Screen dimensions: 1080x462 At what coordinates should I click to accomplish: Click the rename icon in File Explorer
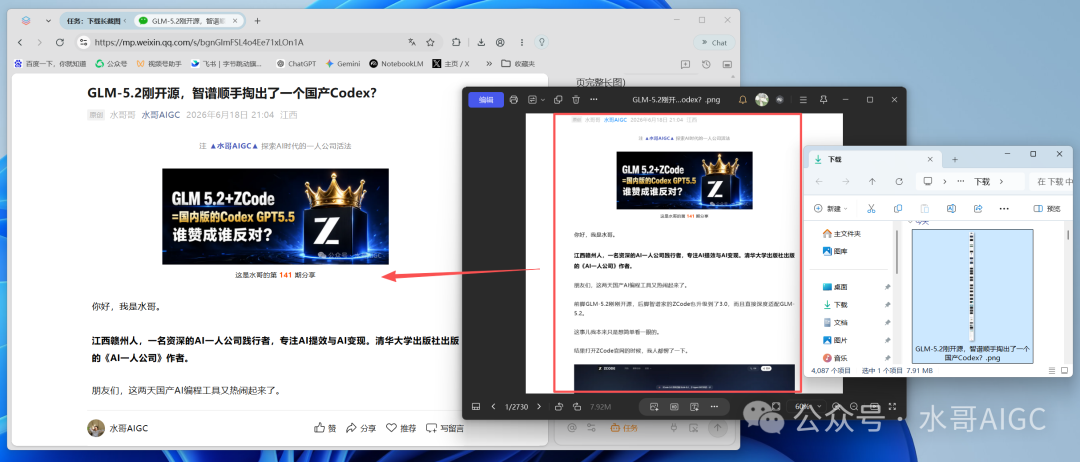tap(951, 209)
